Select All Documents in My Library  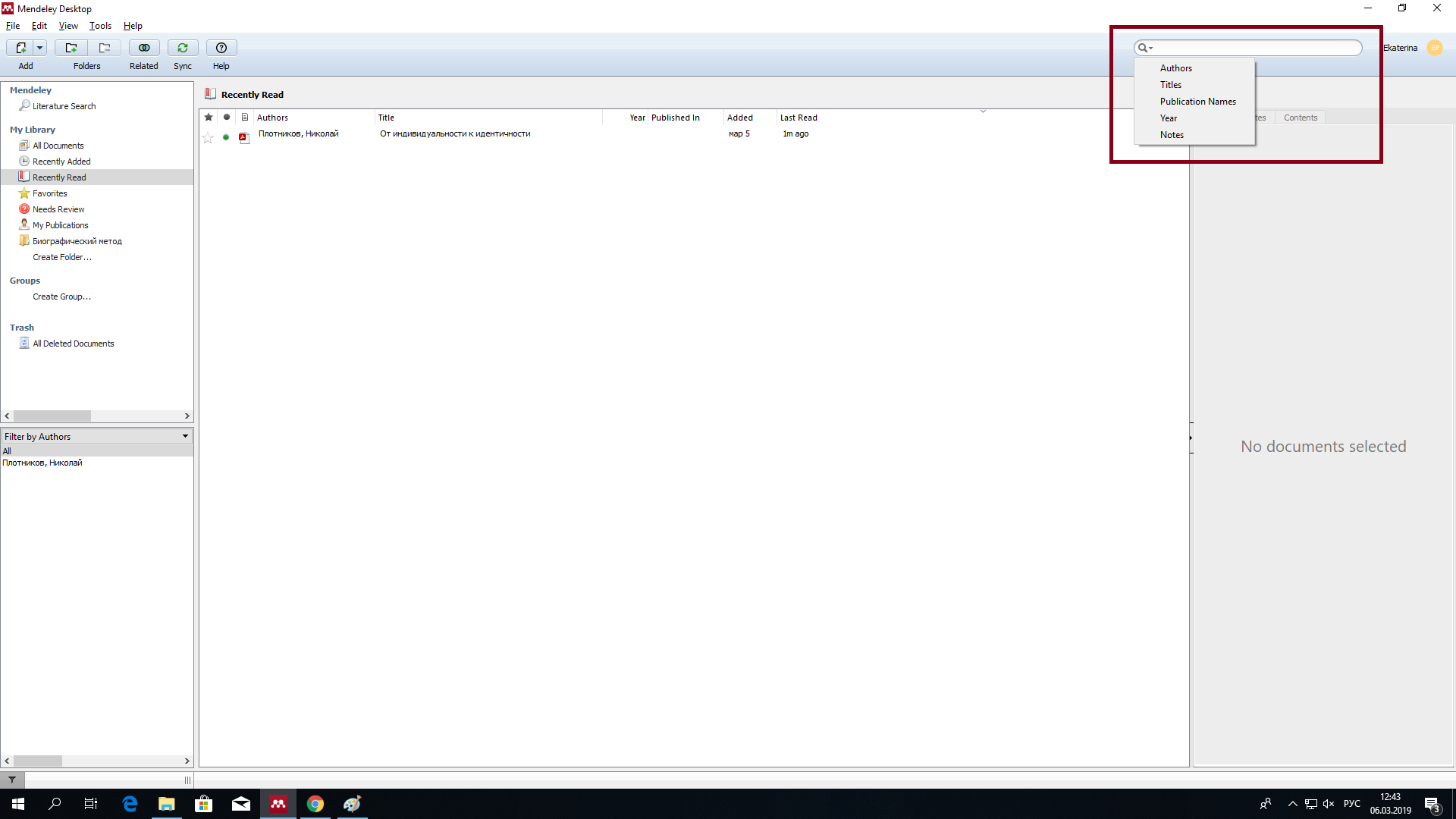tap(58, 146)
